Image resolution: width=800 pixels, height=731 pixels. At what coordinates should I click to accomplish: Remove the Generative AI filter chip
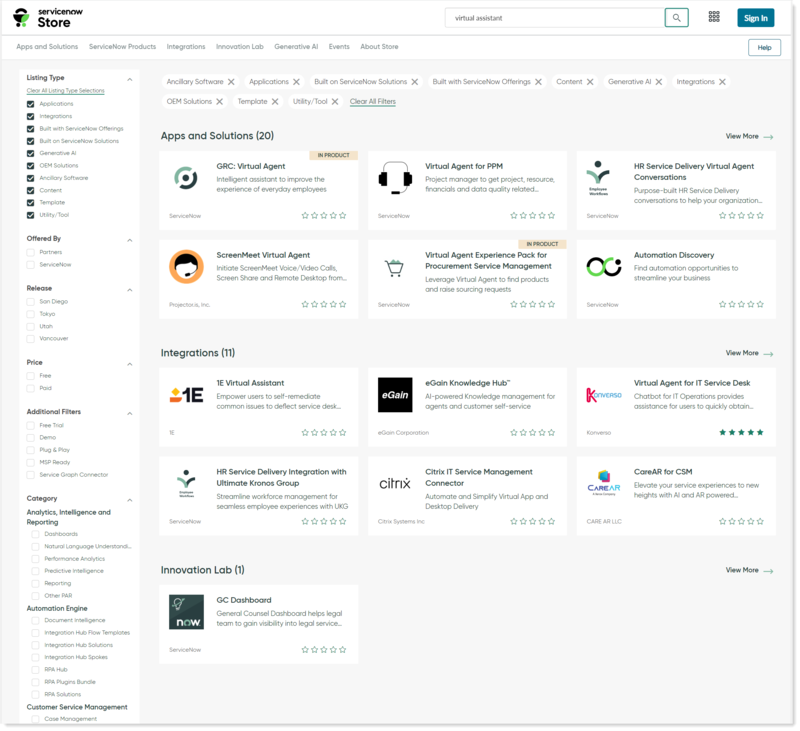(659, 82)
